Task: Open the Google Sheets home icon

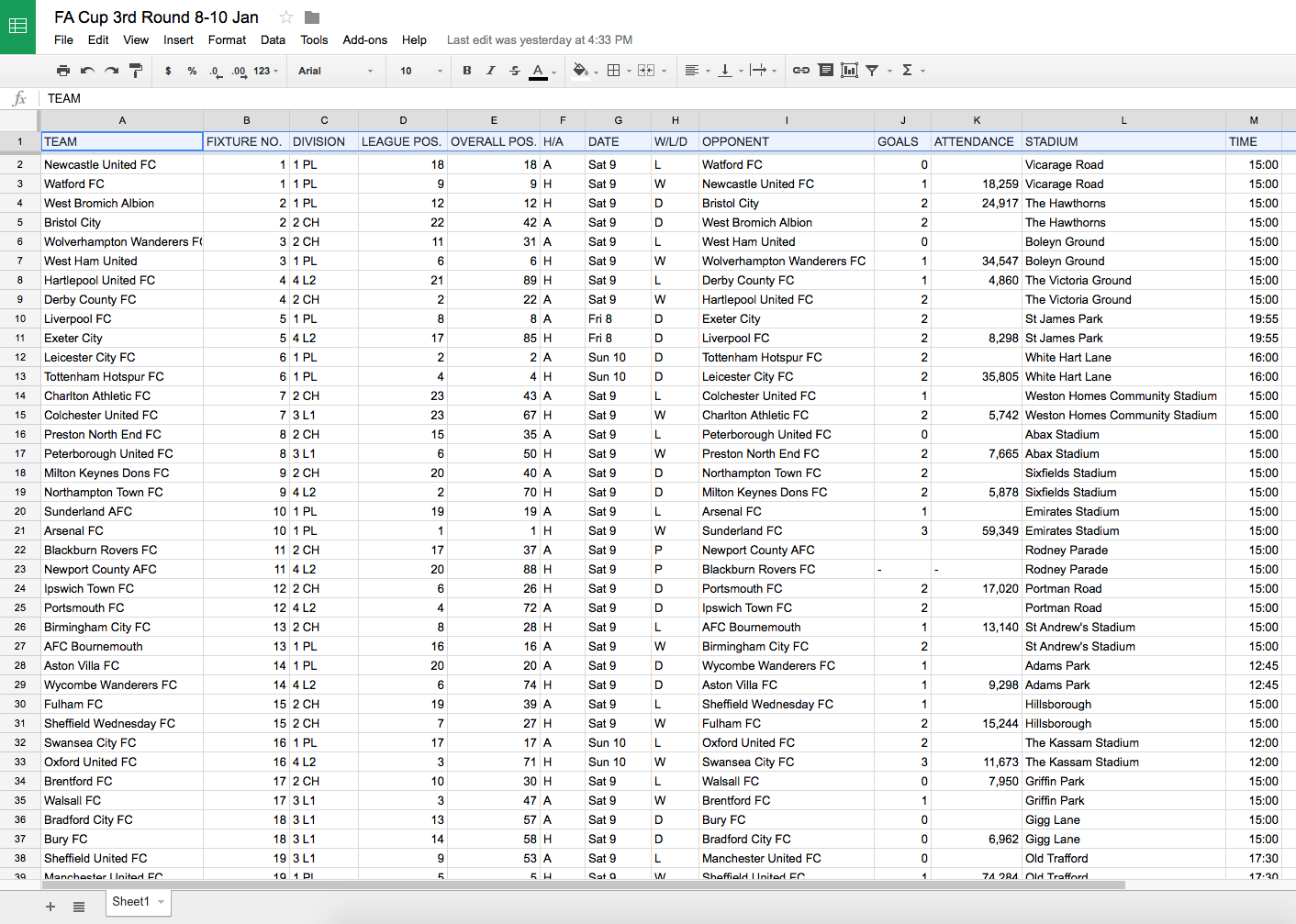Action: (17, 27)
